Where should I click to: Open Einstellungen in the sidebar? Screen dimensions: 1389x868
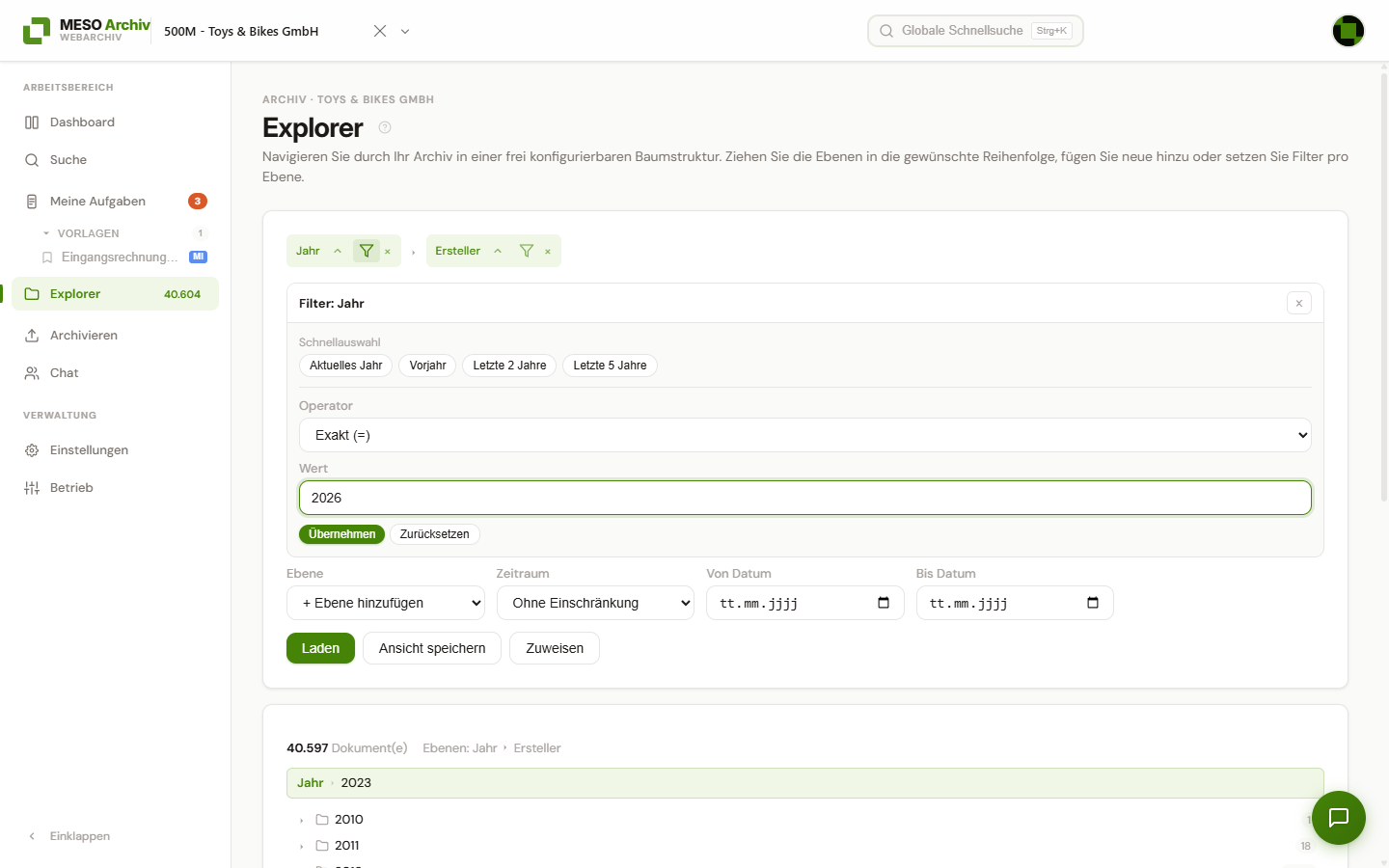(x=116, y=450)
